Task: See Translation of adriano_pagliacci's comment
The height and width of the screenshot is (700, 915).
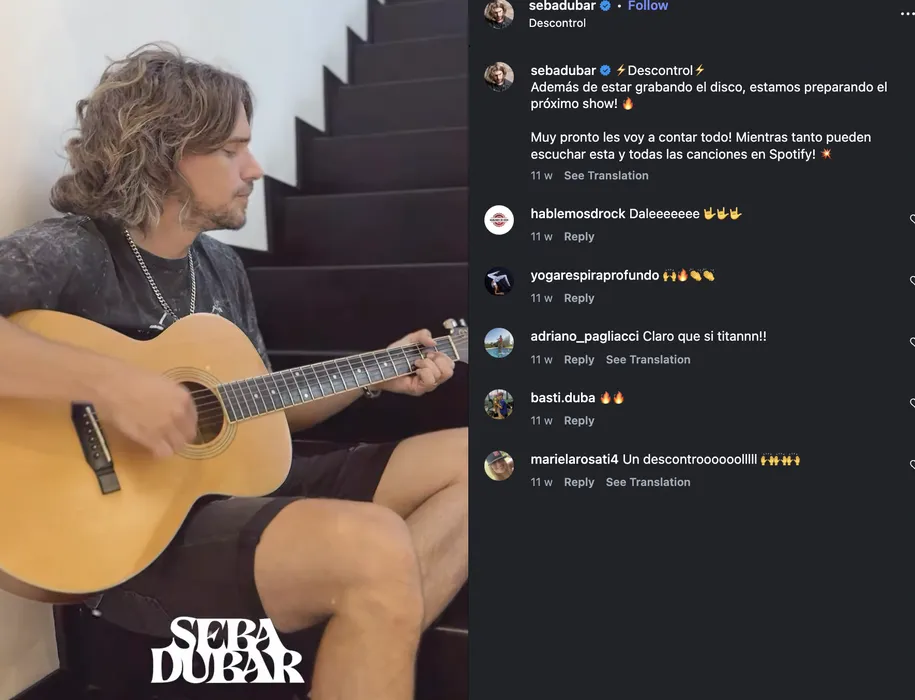Action: (648, 359)
